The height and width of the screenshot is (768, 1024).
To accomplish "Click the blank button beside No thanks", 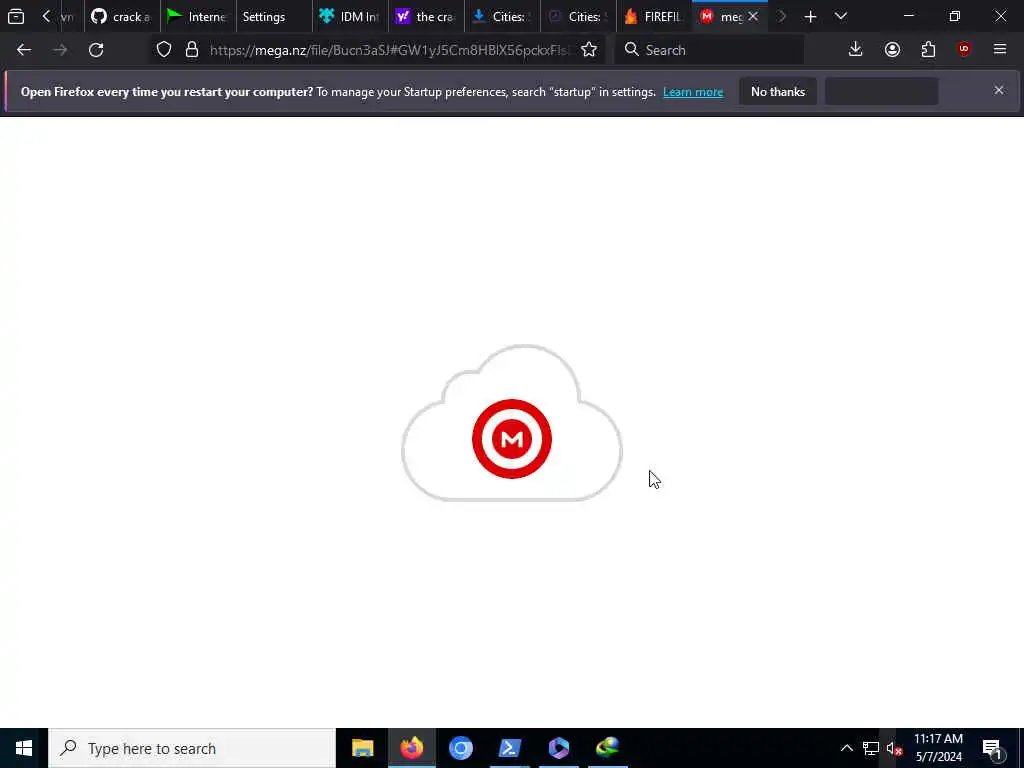I will click(x=882, y=91).
